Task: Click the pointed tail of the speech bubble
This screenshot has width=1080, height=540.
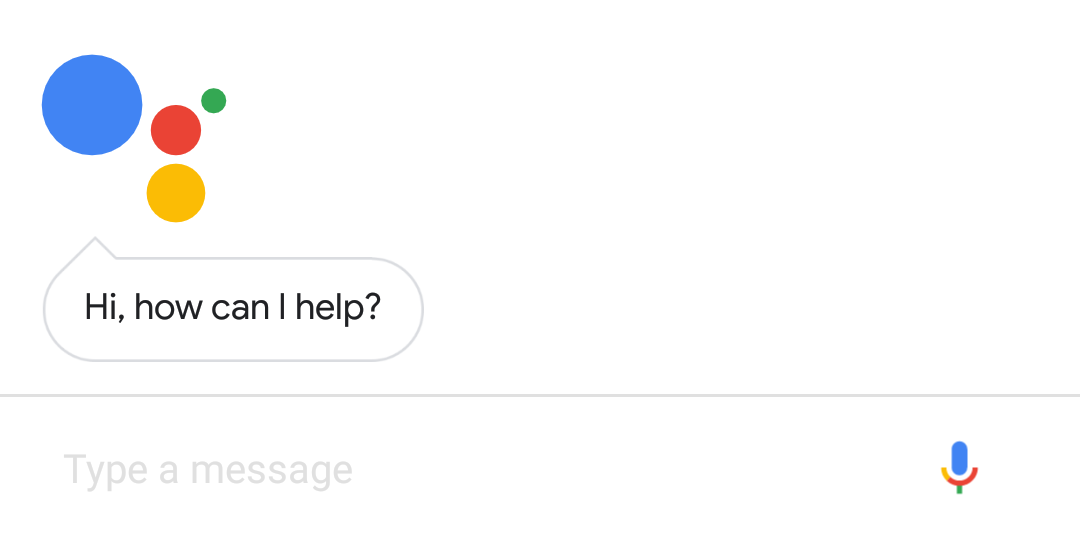Action: (95, 246)
